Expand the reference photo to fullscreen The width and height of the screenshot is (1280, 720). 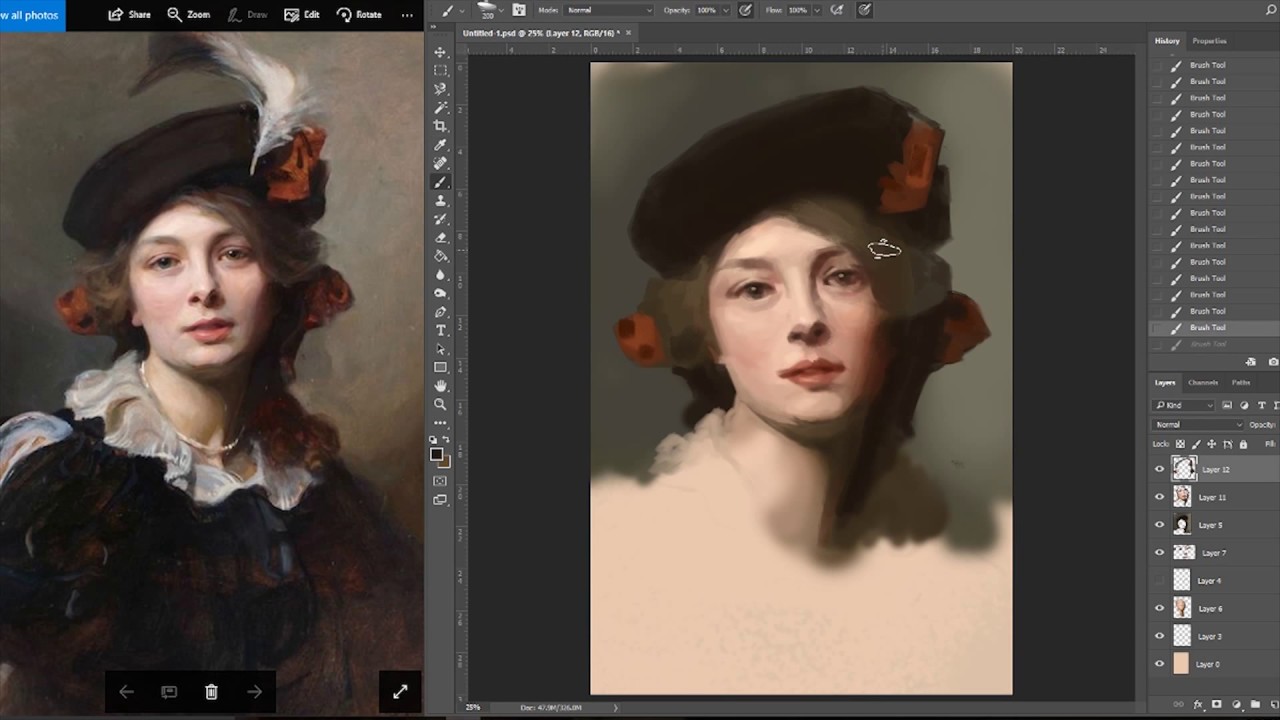400,691
